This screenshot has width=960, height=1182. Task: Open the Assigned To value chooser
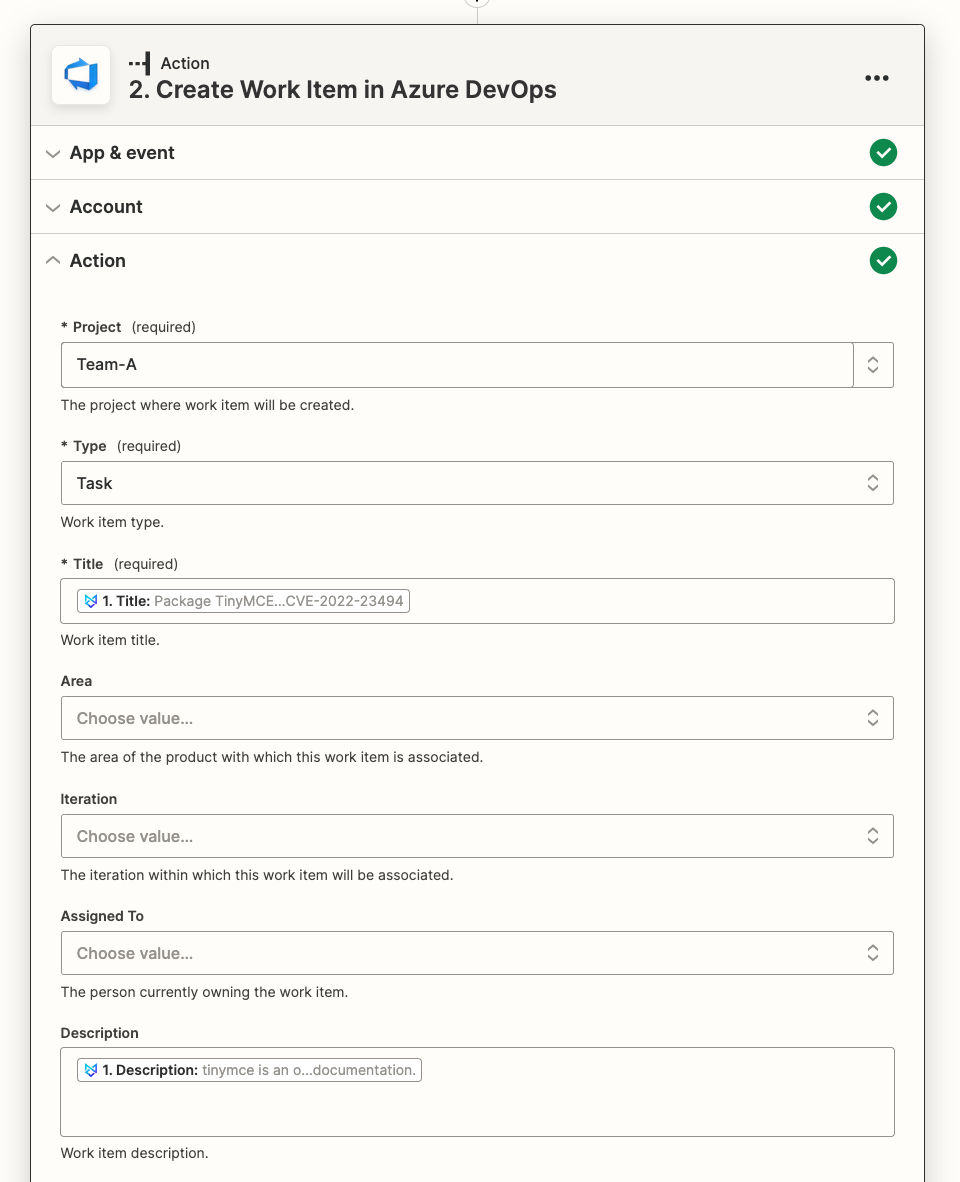pos(872,953)
